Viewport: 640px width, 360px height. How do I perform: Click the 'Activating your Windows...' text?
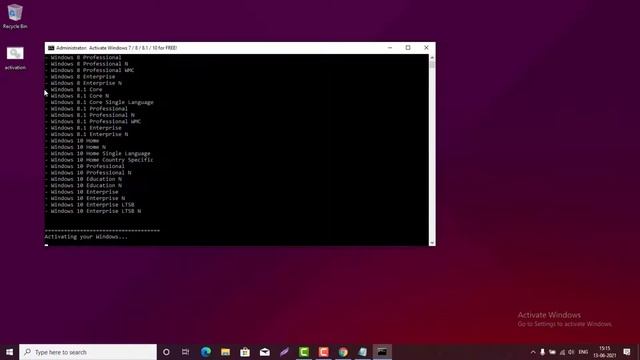pos(86,237)
